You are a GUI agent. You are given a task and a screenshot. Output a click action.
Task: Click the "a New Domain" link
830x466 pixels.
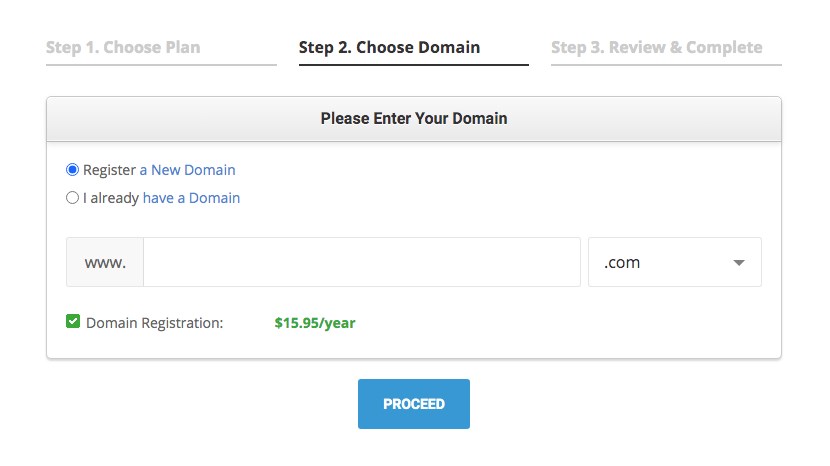pyautogui.click(x=187, y=170)
